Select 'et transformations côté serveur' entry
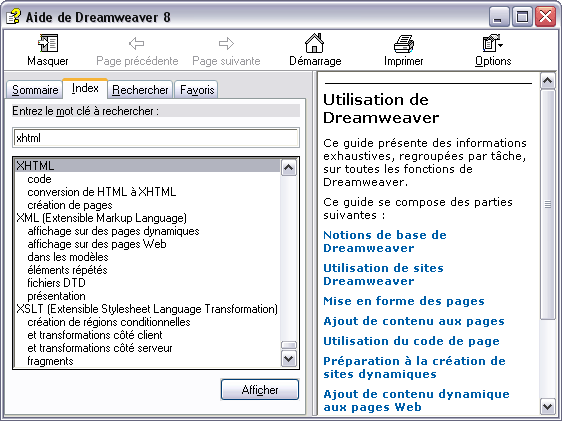The height and width of the screenshot is (421, 562). (100, 348)
